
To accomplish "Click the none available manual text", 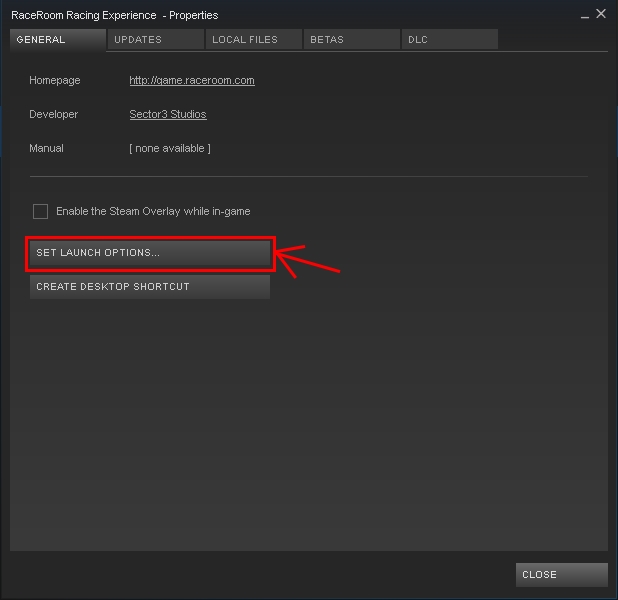I will coord(170,149).
